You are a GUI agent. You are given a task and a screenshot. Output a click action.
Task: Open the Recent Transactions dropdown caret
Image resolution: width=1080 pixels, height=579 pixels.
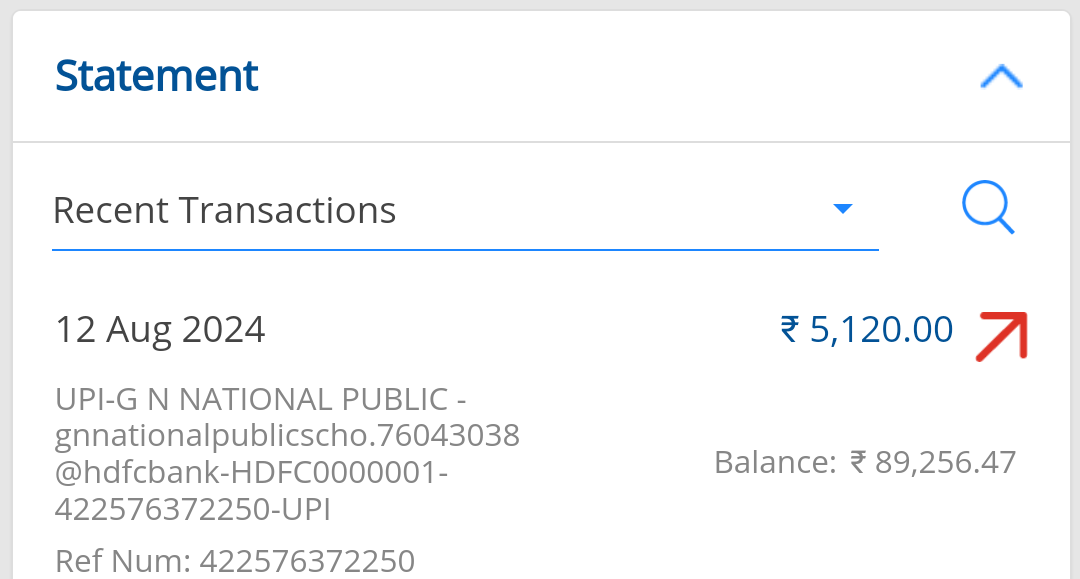(842, 209)
